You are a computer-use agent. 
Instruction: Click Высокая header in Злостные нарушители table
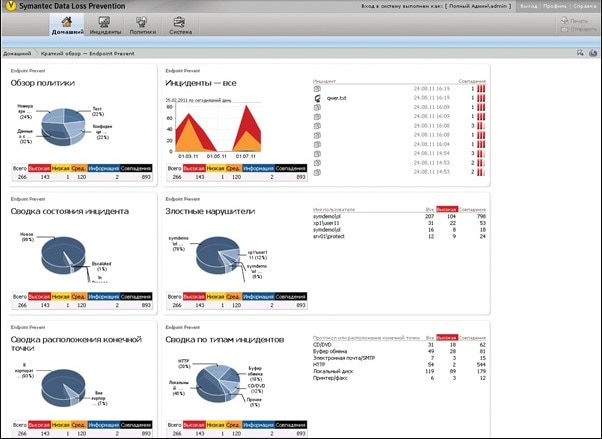point(447,209)
